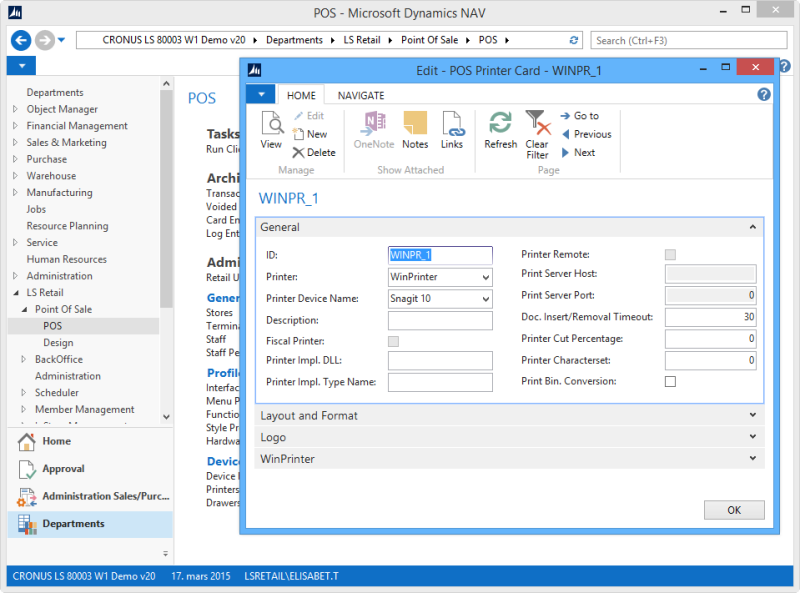This screenshot has width=800, height=593.
Task: Click the browser-style back arrow button
Action: point(21,40)
